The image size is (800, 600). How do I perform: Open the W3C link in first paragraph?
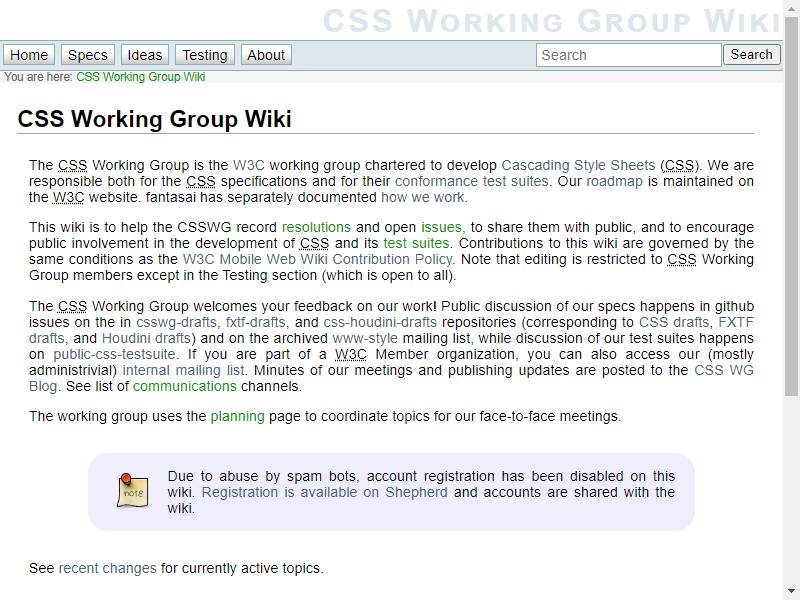pyautogui.click(x=249, y=165)
